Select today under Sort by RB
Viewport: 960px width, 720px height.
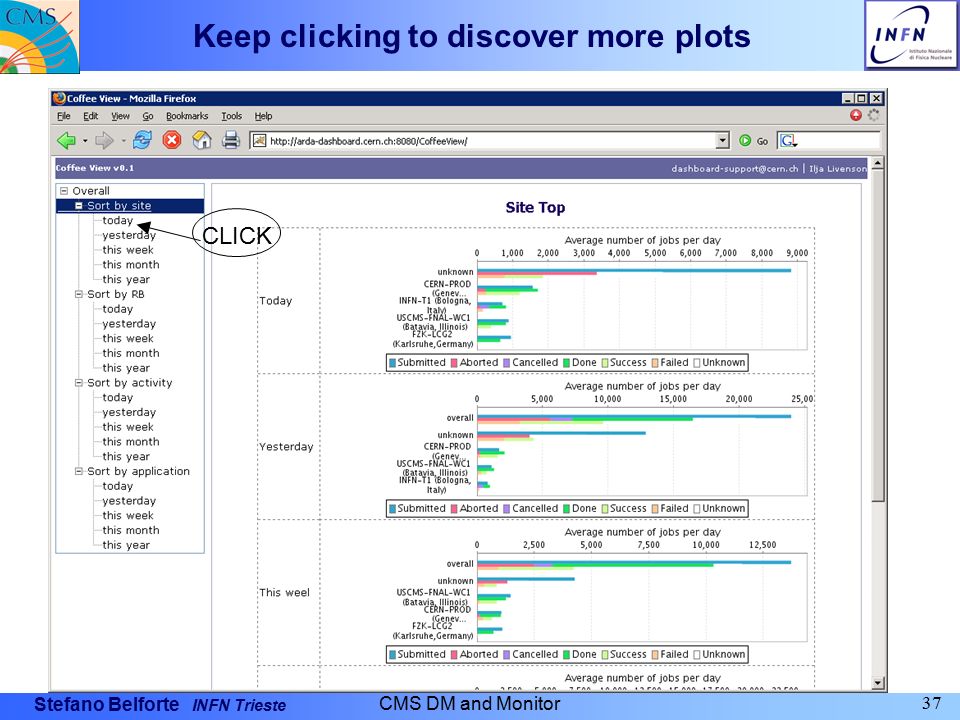click(x=118, y=309)
